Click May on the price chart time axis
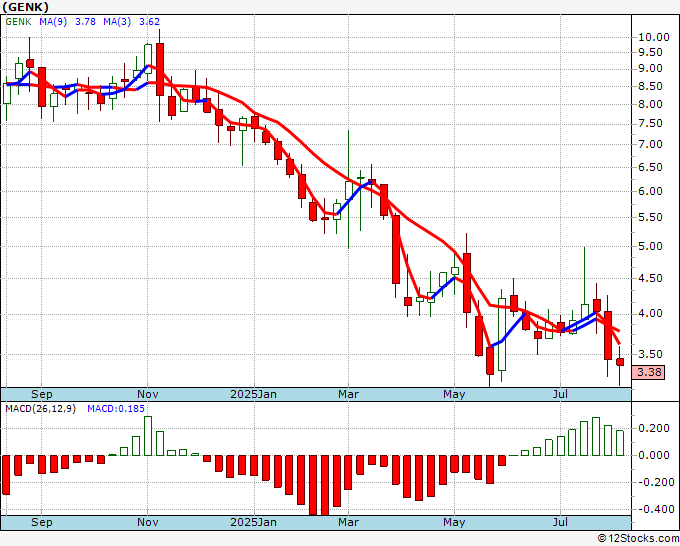 [x=454, y=394]
